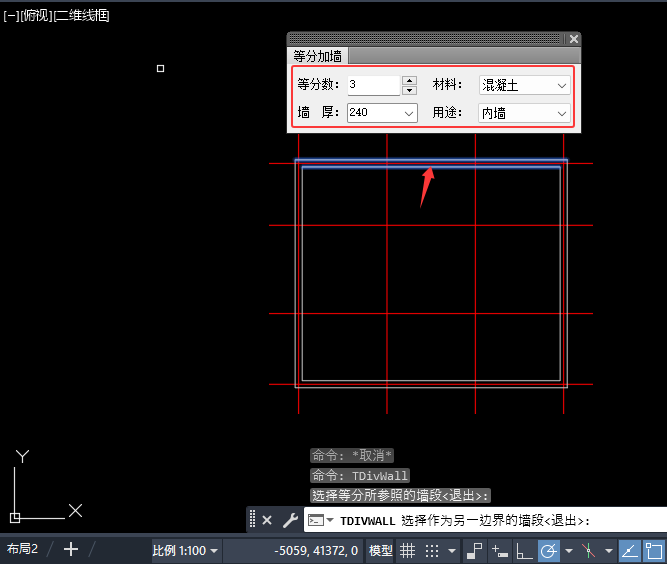Decrease 等分数 with down stepper arrow
This screenshot has height=564, width=667.
pyautogui.click(x=409, y=90)
